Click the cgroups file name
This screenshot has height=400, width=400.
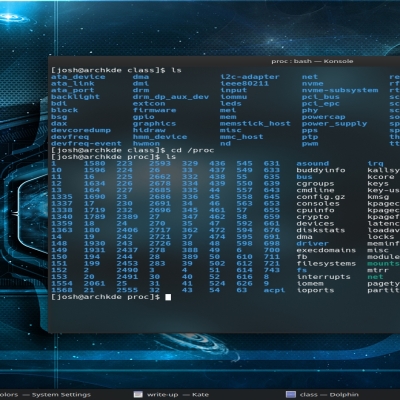click(315, 184)
